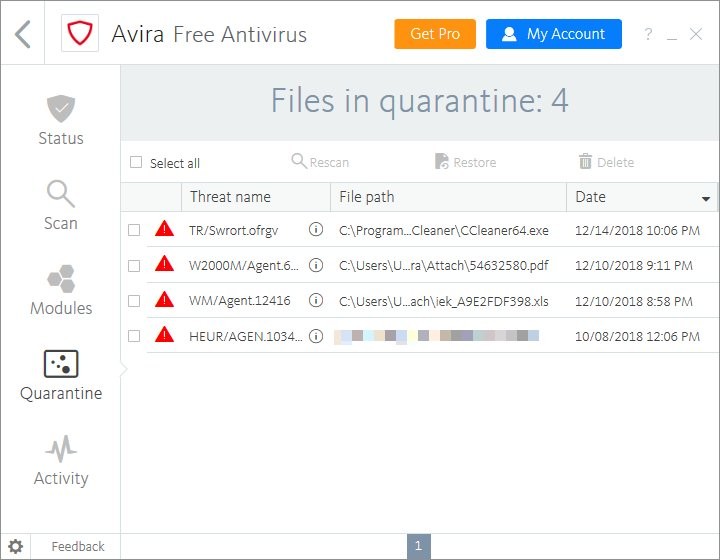Click Delete in the quarantine toolbar
Viewport: 720px width, 560px height.
click(606, 162)
